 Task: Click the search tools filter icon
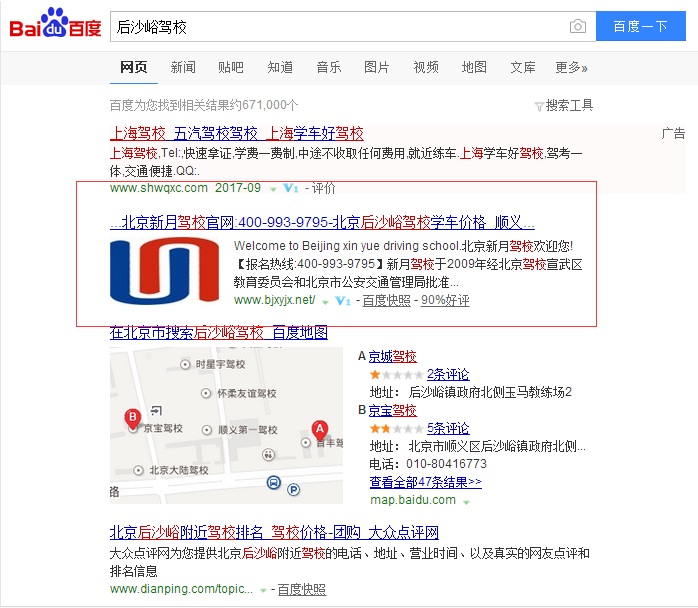point(539,106)
